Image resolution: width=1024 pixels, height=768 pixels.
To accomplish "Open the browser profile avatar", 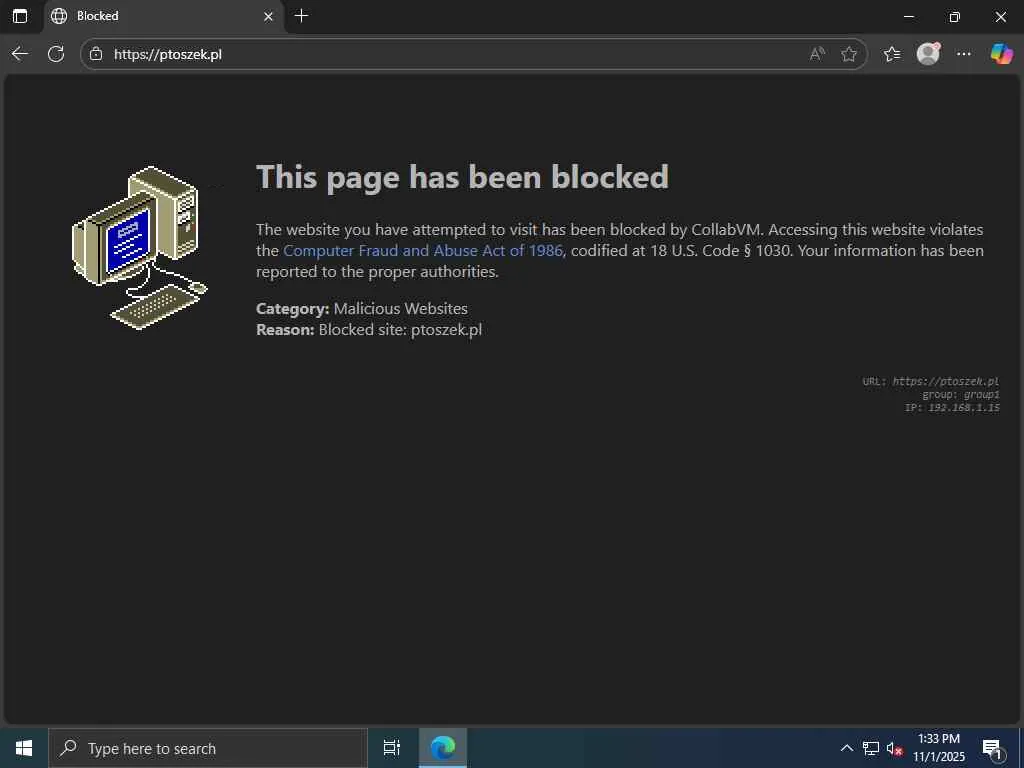I will (928, 54).
